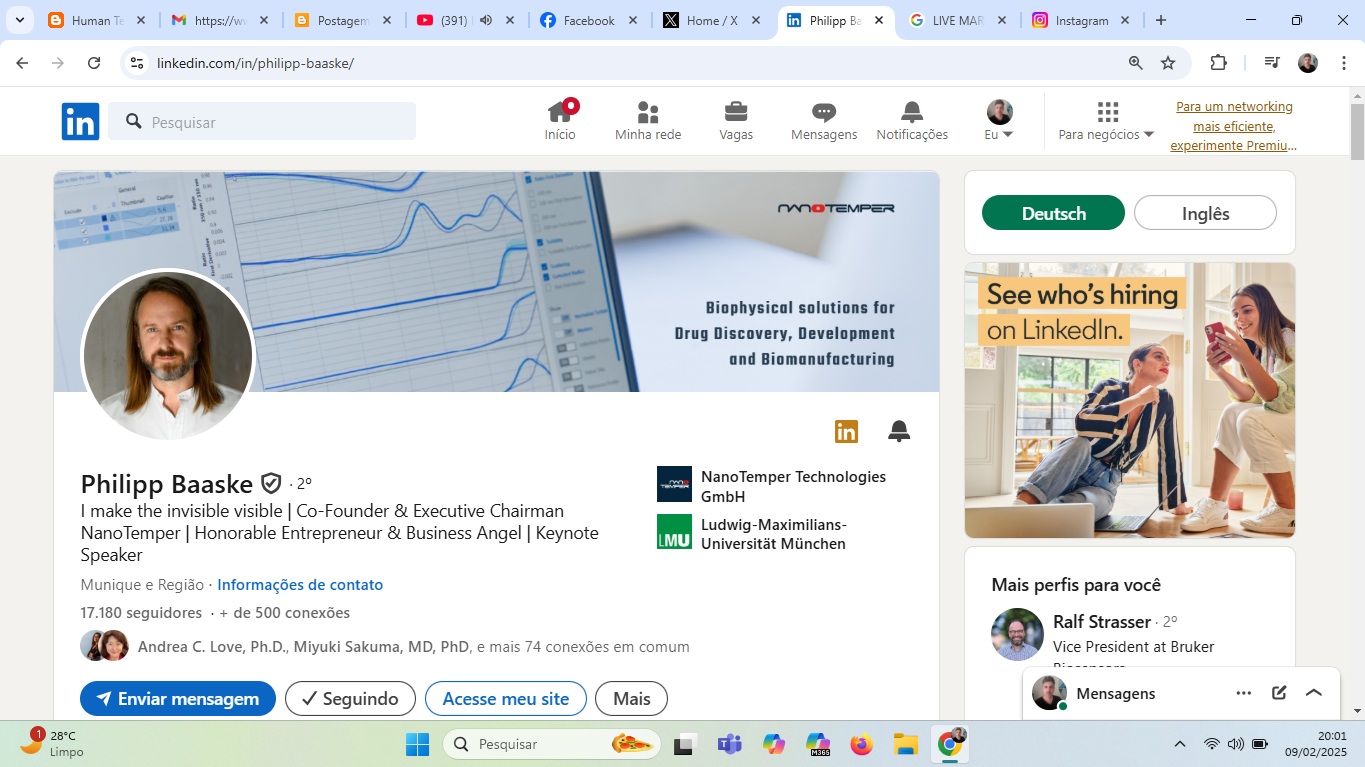Mute the YouTube tab audio icon
This screenshot has width=1365, height=767.
[486, 20]
